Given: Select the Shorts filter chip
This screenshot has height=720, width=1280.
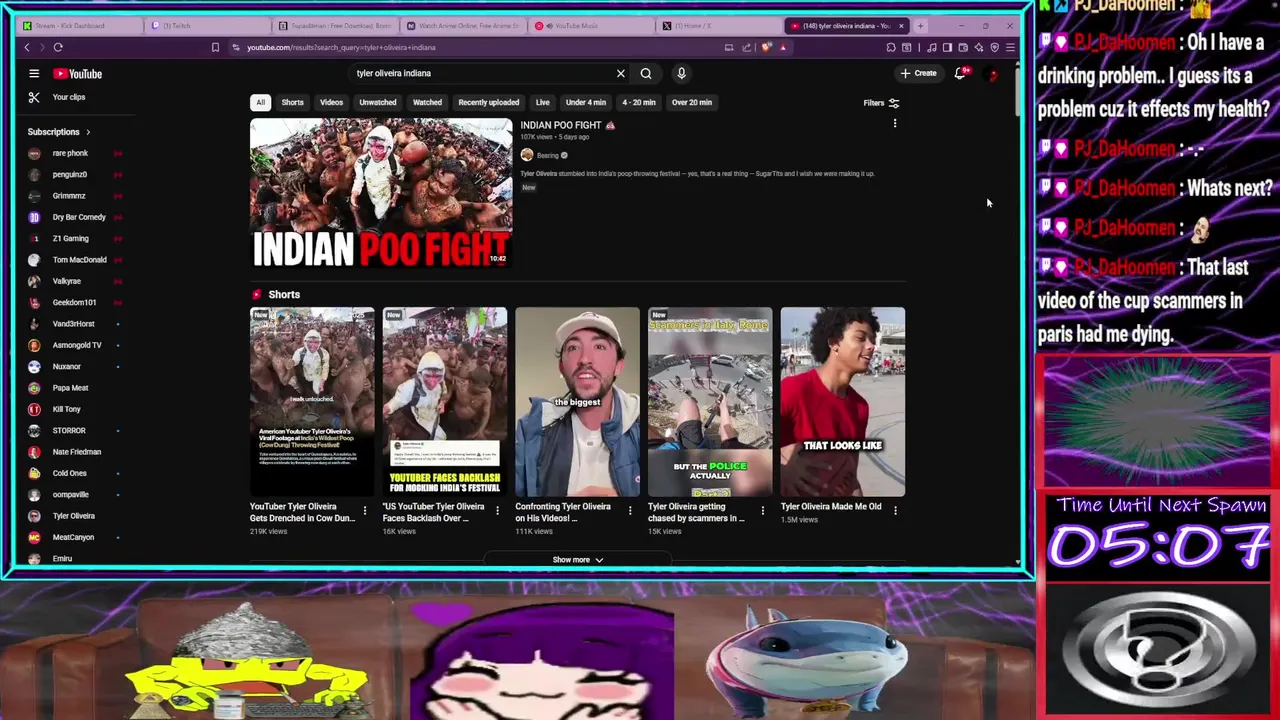Looking at the screenshot, I should point(292,102).
